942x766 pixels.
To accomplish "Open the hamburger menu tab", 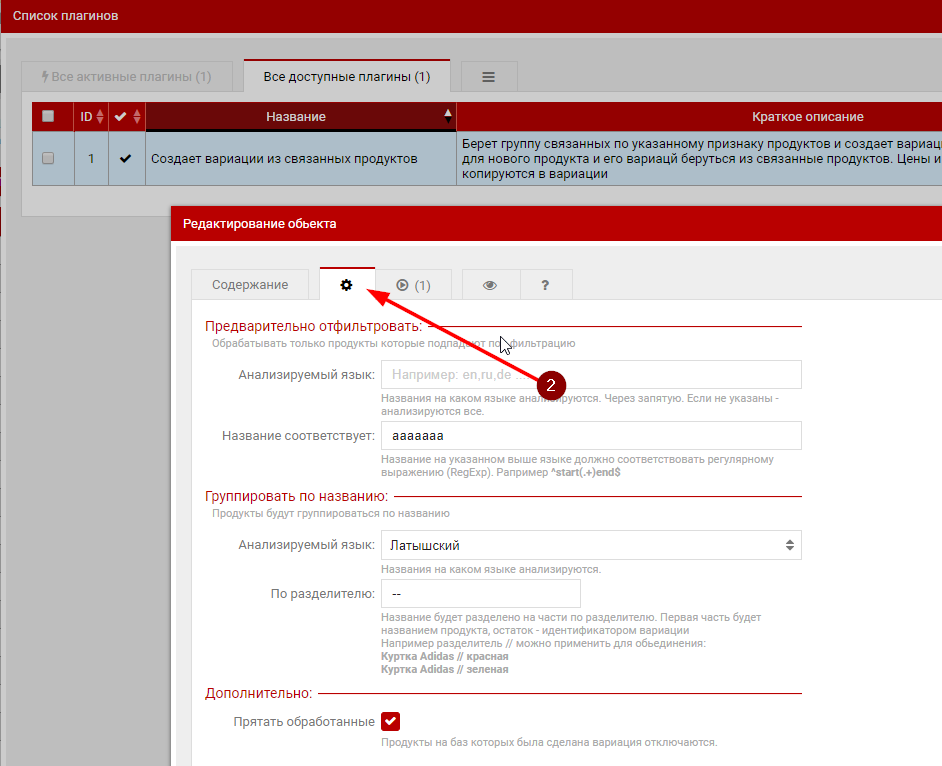I will (x=489, y=77).
